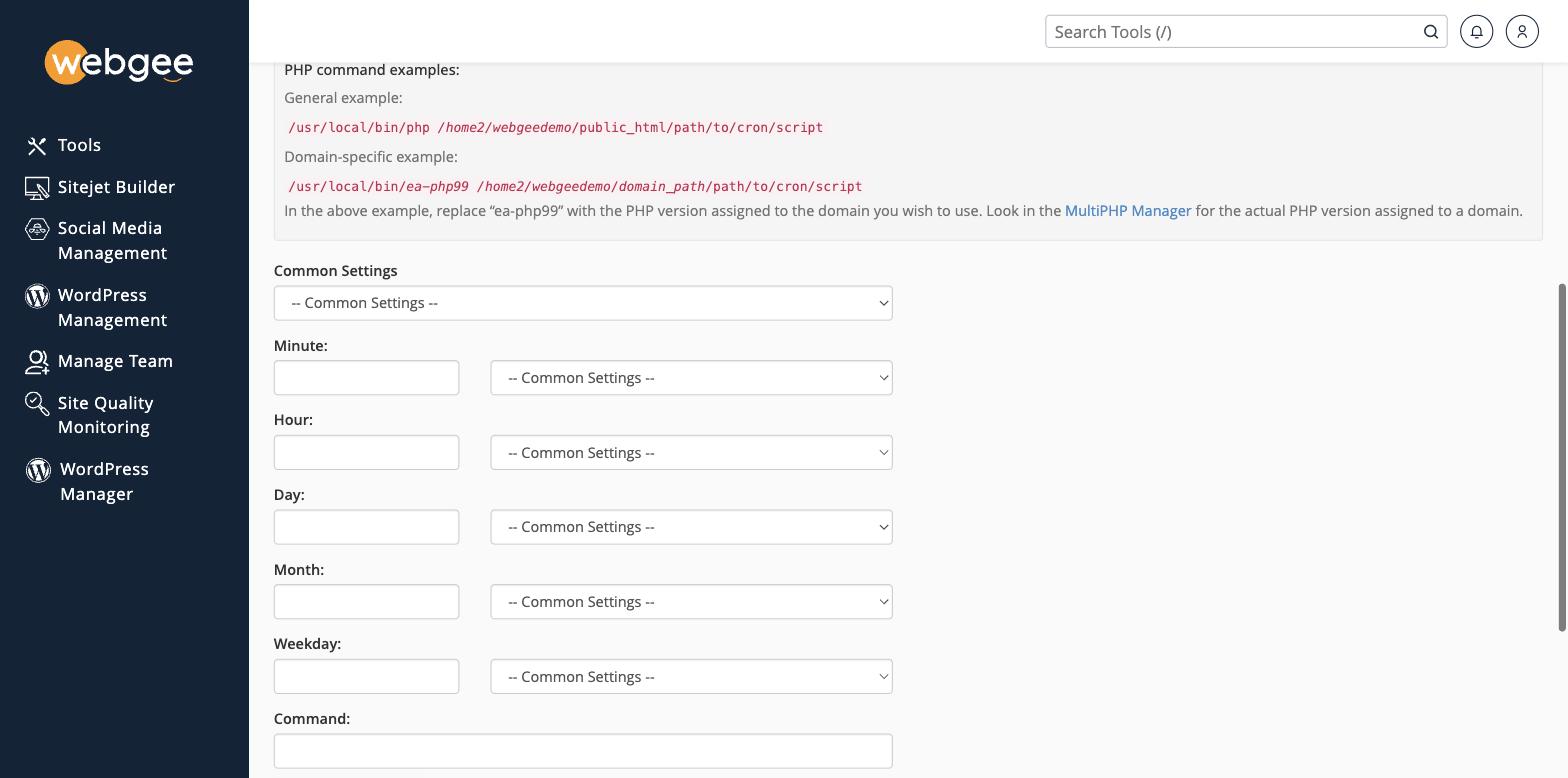
Task: Open the MultiPHP Manager link
Action: point(1128,211)
